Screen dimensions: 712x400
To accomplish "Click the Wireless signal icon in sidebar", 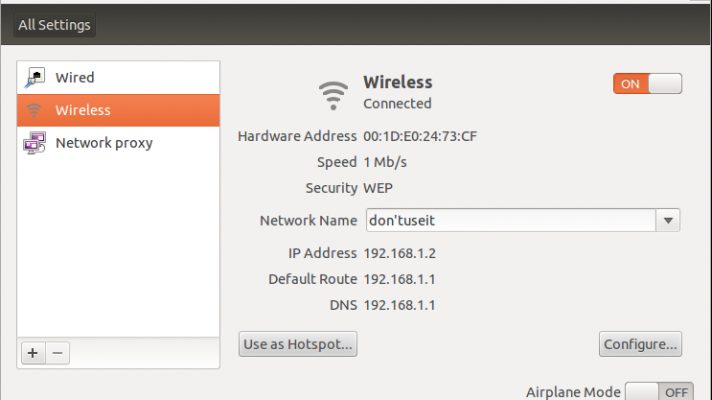I will pyautogui.click(x=35, y=110).
